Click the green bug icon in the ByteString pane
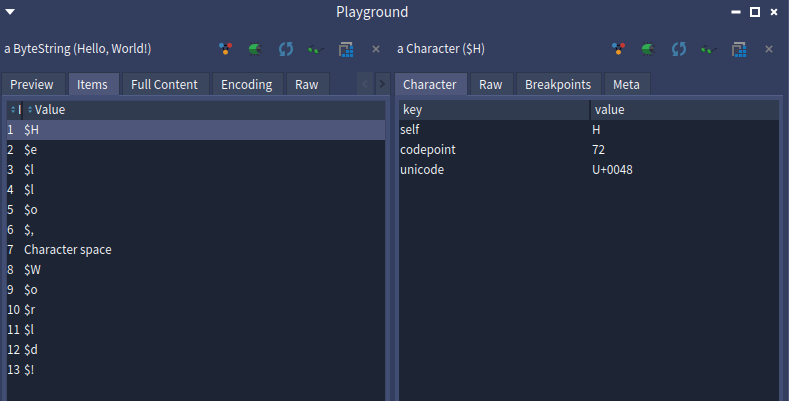 pyautogui.click(x=256, y=49)
